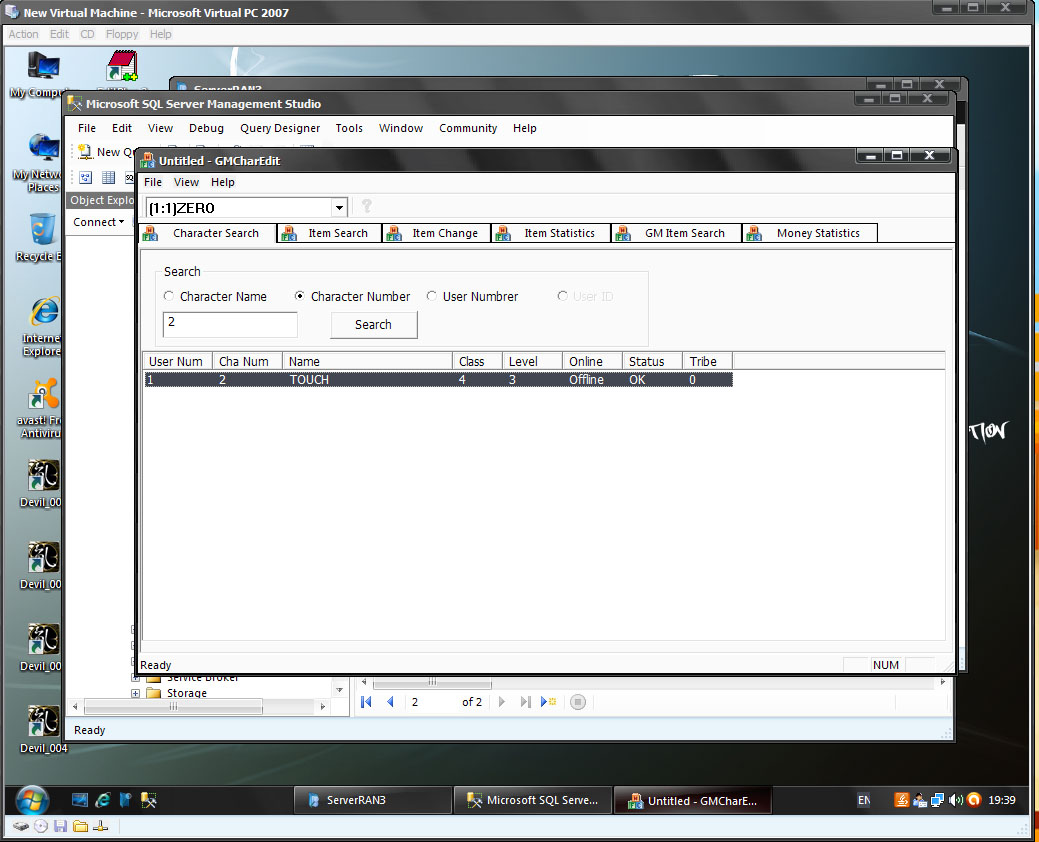Image resolution: width=1039 pixels, height=842 pixels.
Task: Open the Tools menu in Management Studio
Action: 349,129
